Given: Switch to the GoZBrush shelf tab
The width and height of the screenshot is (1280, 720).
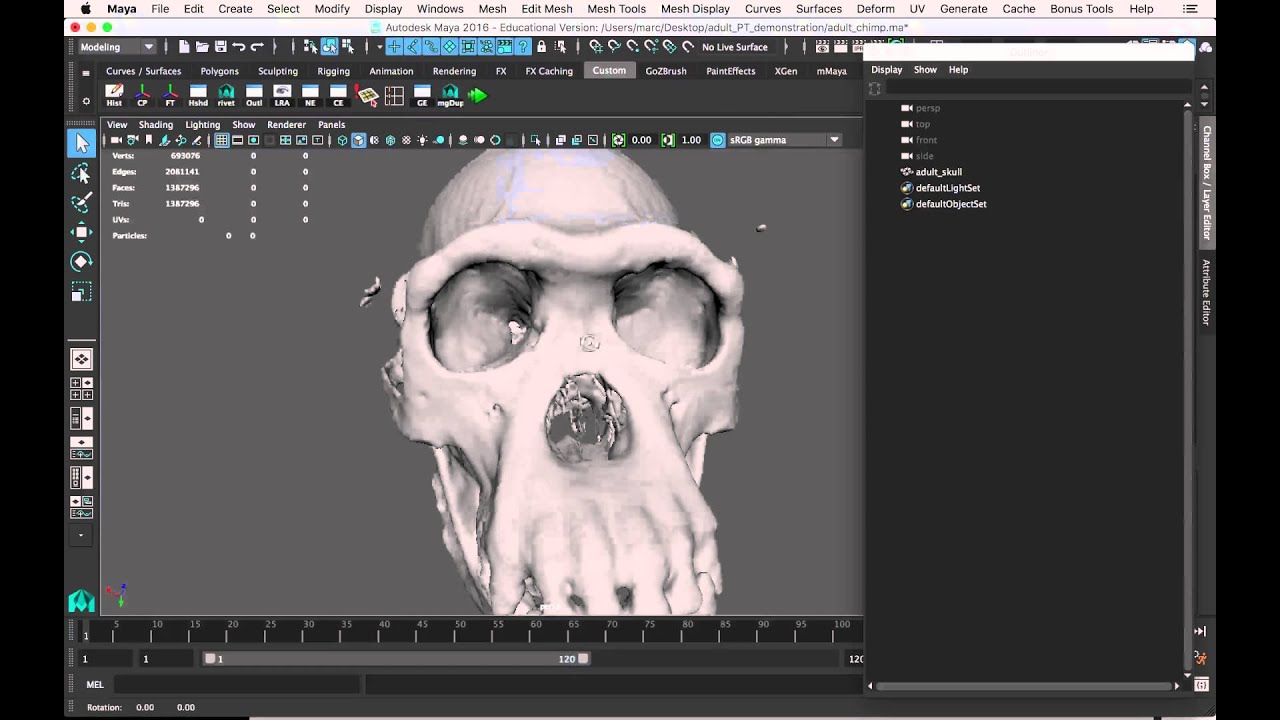Looking at the screenshot, I should [x=666, y=72].
